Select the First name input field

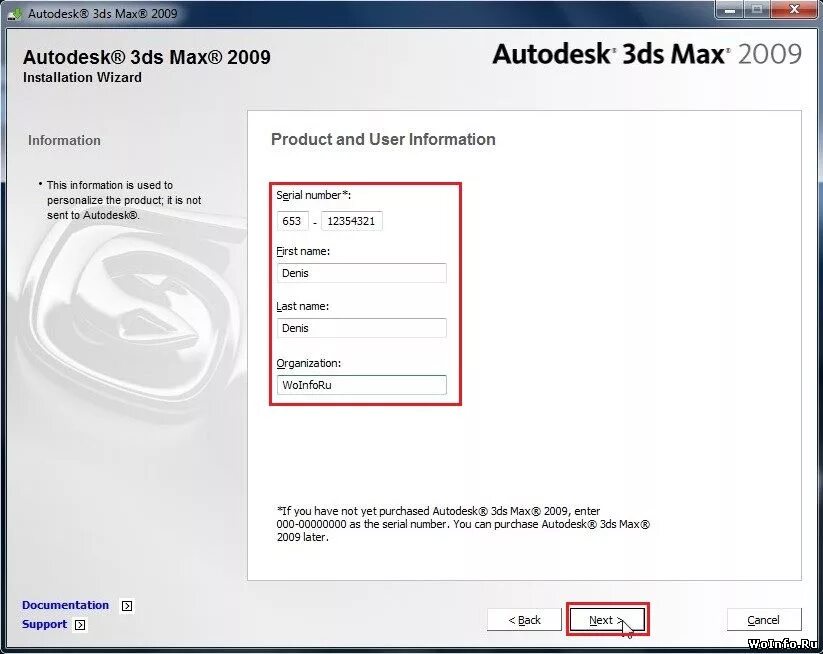[x=362, y=273]
